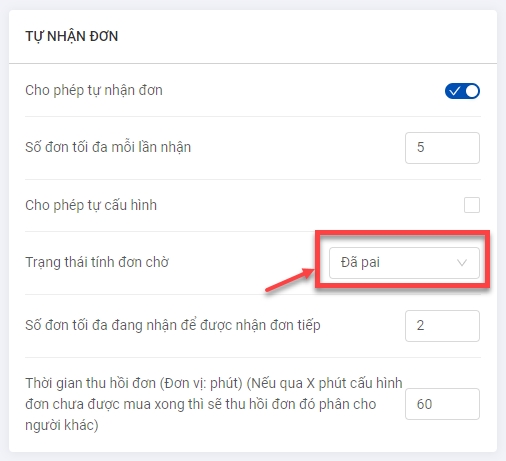Screen dimensions: 506x461
Task: Open the Trạng thái tính đơn chờ dropdown
Action: (404, 263)
